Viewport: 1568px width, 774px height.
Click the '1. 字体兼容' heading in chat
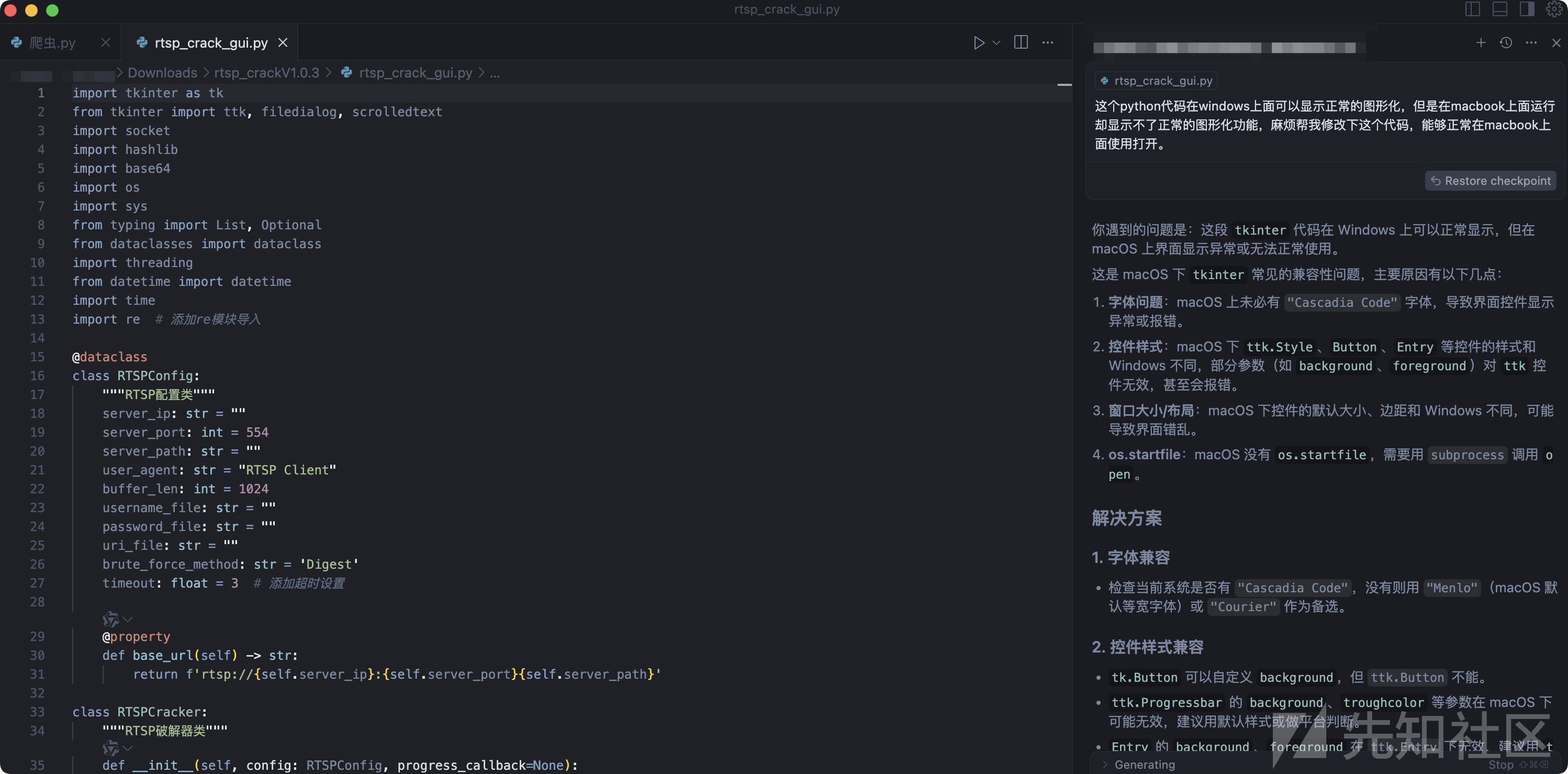pos(1130,557)
